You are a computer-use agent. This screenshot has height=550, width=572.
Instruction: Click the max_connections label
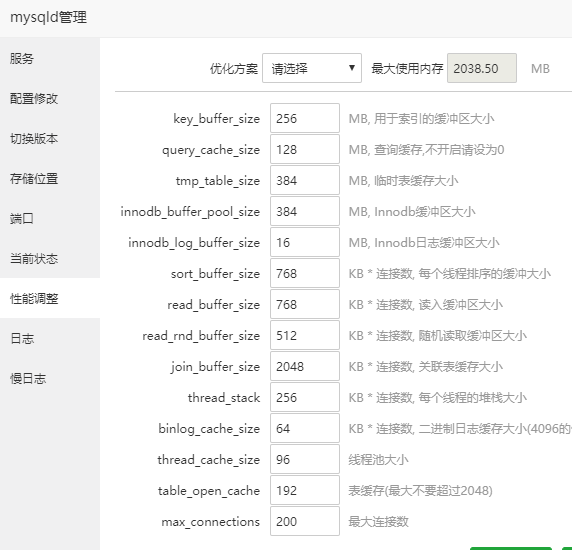click(x=210, y=522)
